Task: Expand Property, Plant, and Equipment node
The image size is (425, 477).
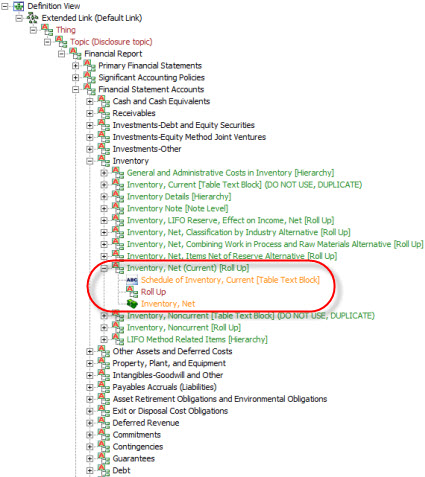Action: 90,363
